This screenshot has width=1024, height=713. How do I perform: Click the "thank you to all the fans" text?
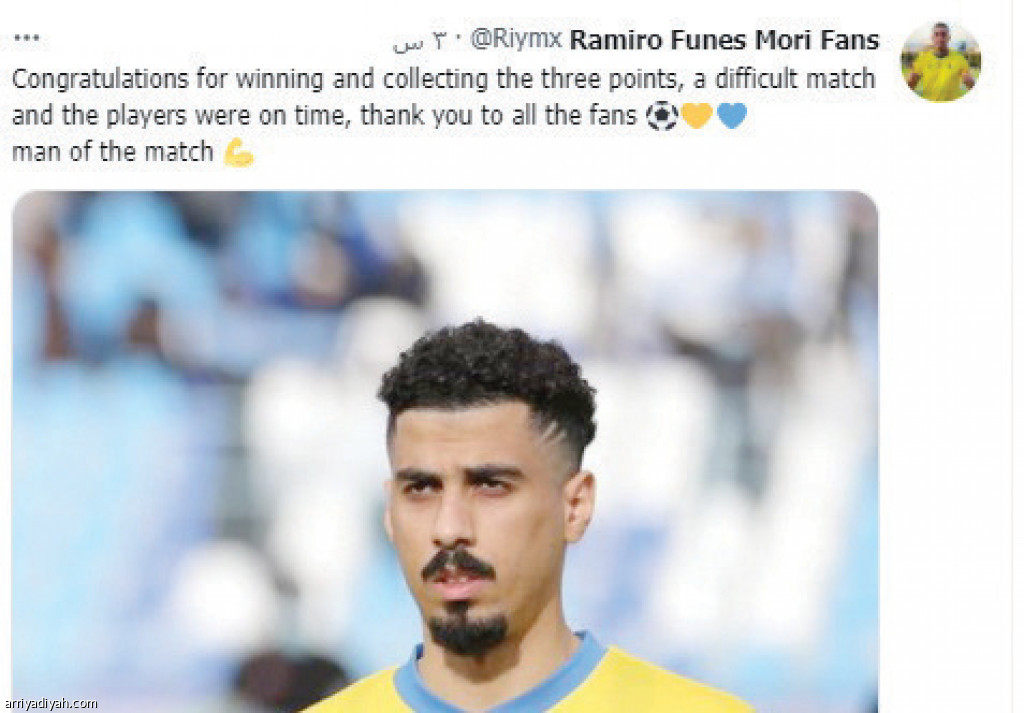[x=498, y=116]
